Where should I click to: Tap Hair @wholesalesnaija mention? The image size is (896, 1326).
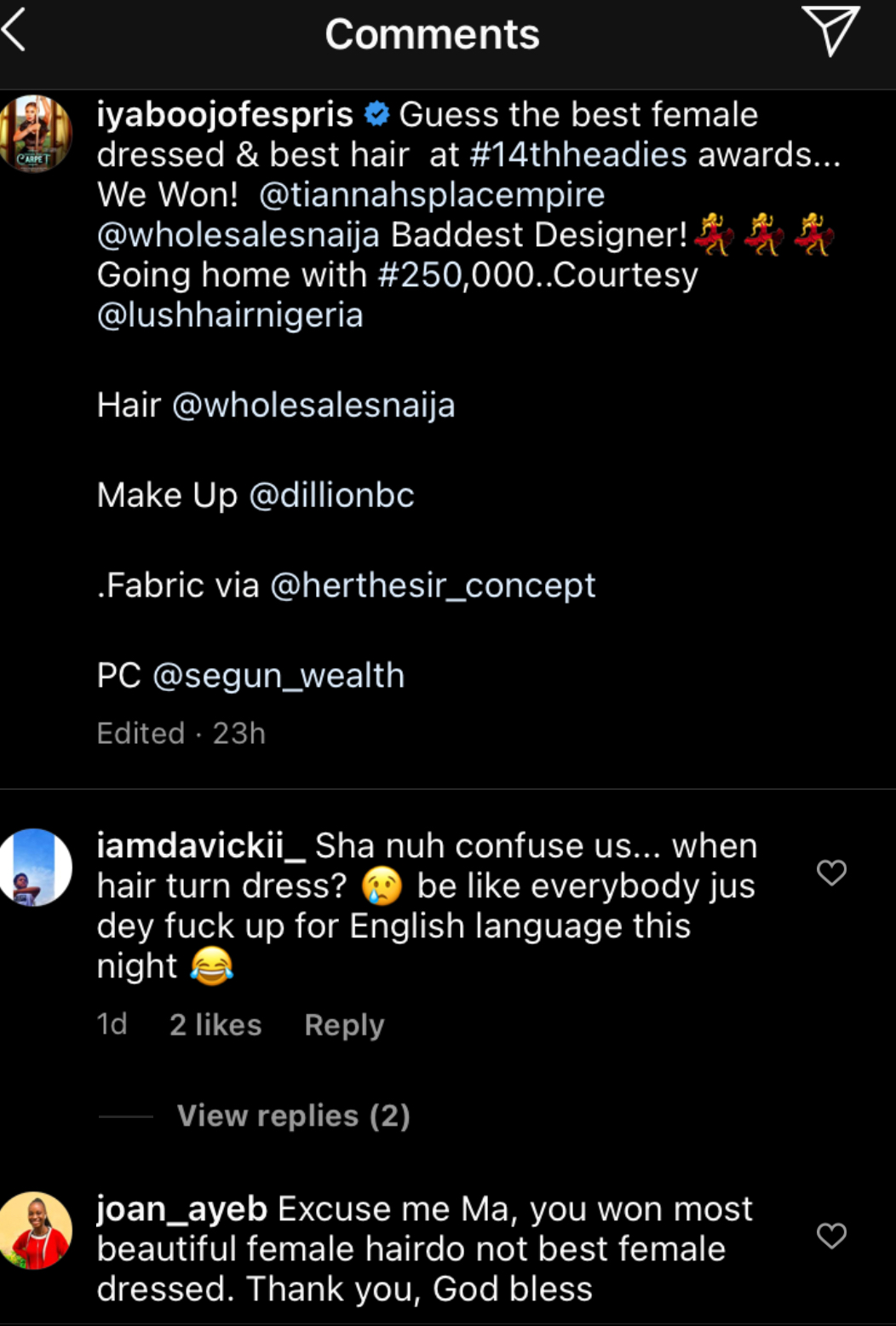[313, 405]
